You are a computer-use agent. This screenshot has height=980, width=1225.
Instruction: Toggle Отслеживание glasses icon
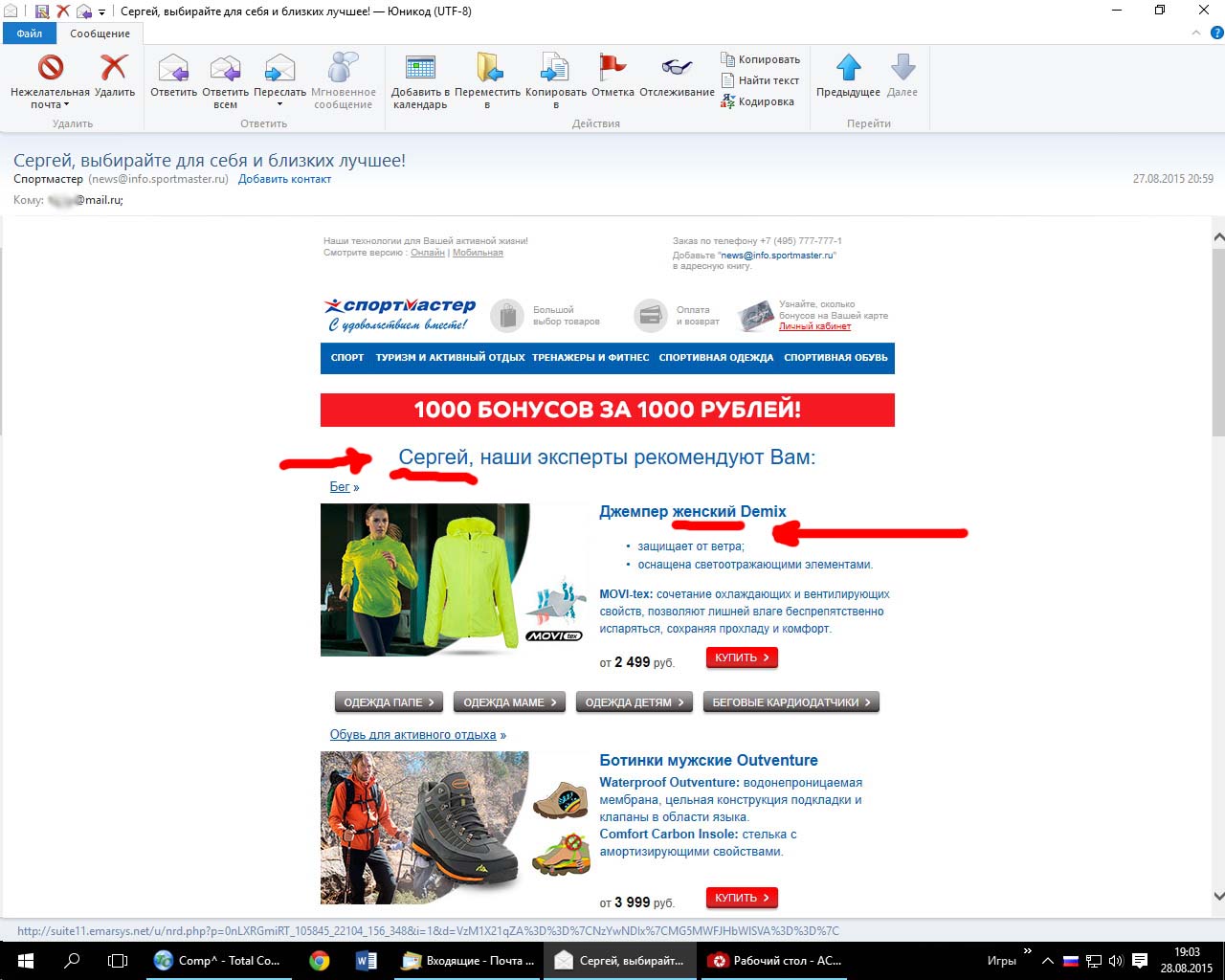[677, 77]
